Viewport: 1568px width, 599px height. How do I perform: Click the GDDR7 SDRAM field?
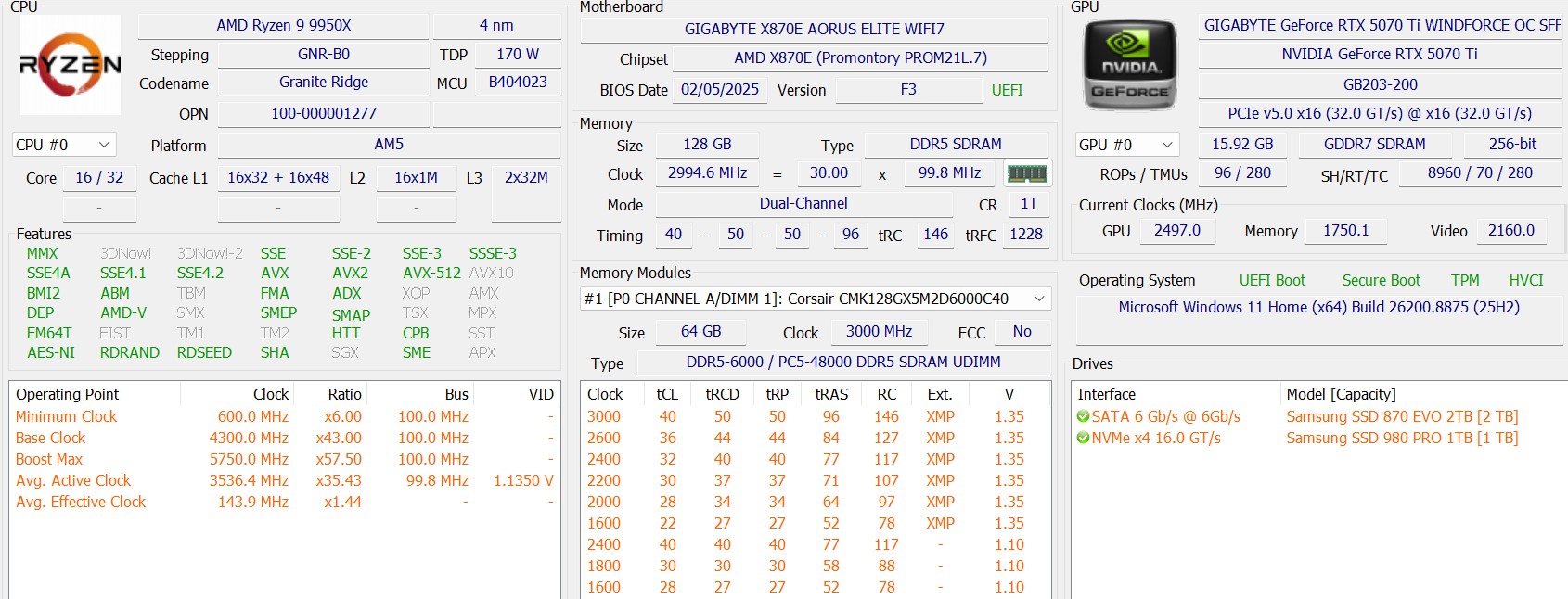pyautogui.click(x=1375, y=145)
